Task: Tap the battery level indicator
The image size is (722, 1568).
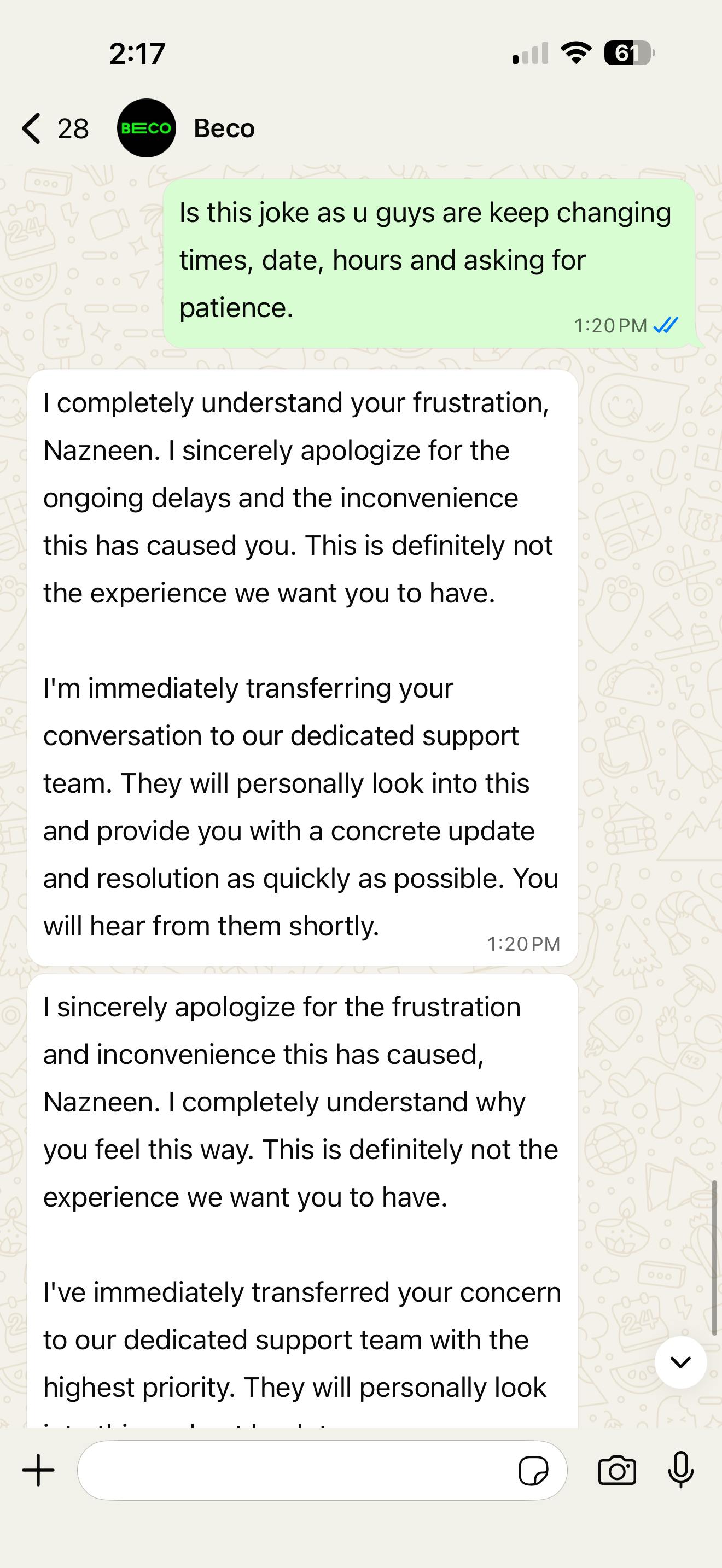Action: click(x=629, y=54)
